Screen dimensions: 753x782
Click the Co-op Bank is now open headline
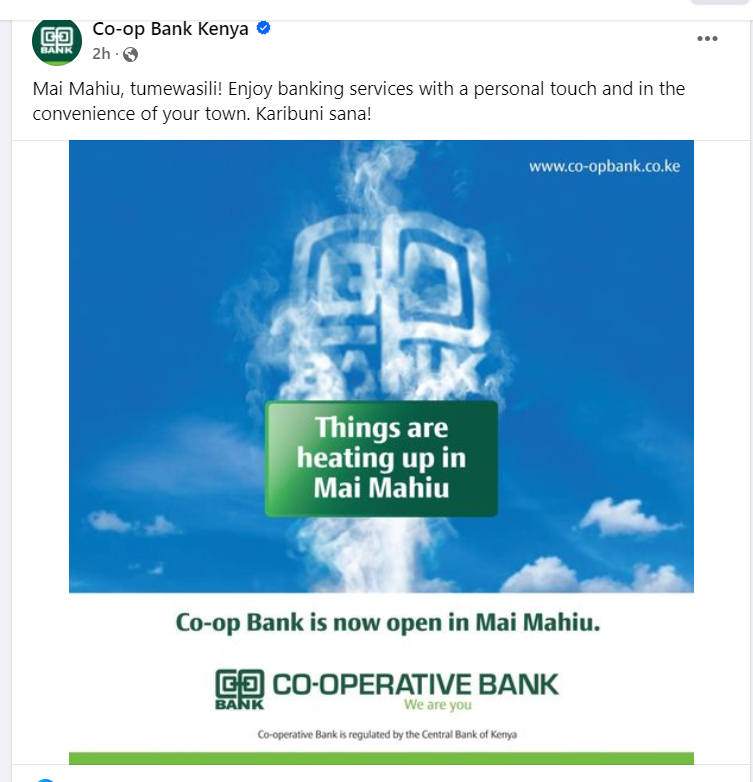click(x=387, y=622)
